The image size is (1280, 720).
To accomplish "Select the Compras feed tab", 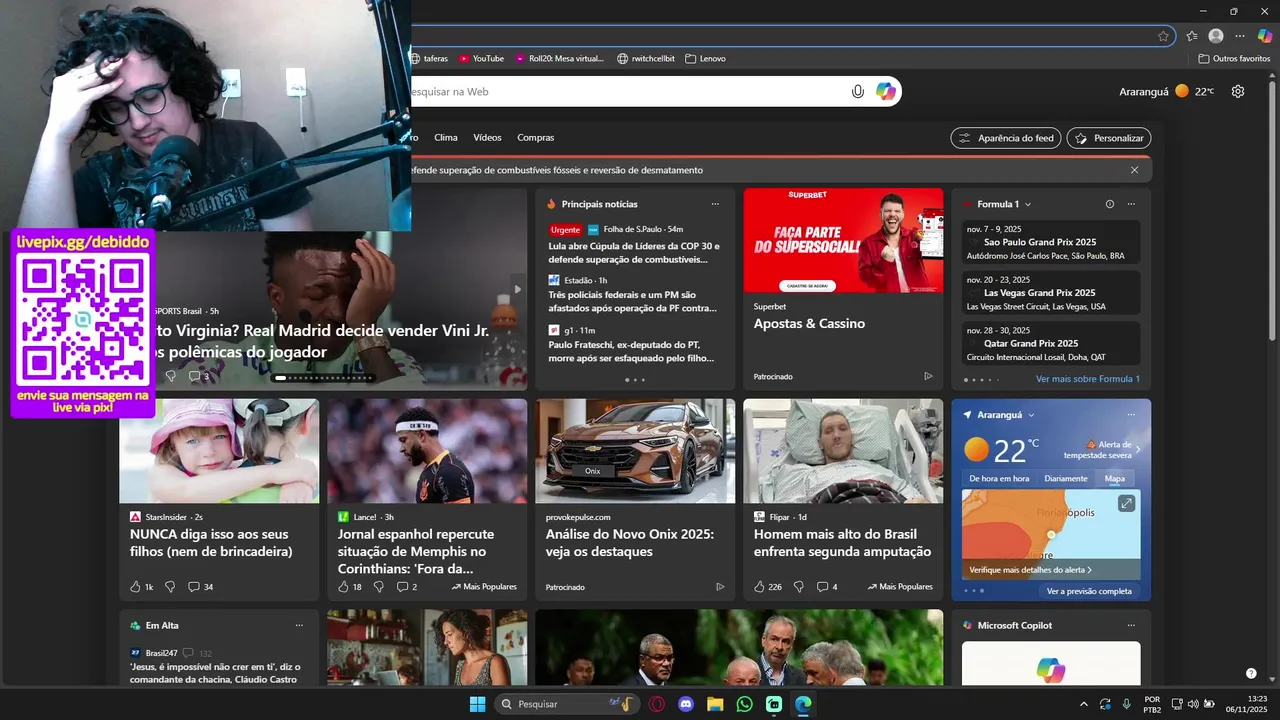I will pyautogui.click(x=535, y=138).
